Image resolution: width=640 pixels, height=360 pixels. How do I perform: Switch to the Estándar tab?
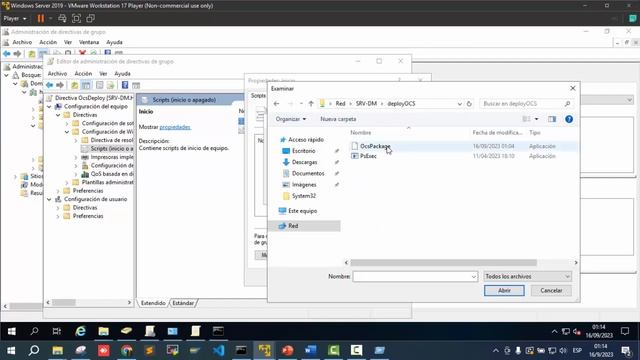click(183, 303)
